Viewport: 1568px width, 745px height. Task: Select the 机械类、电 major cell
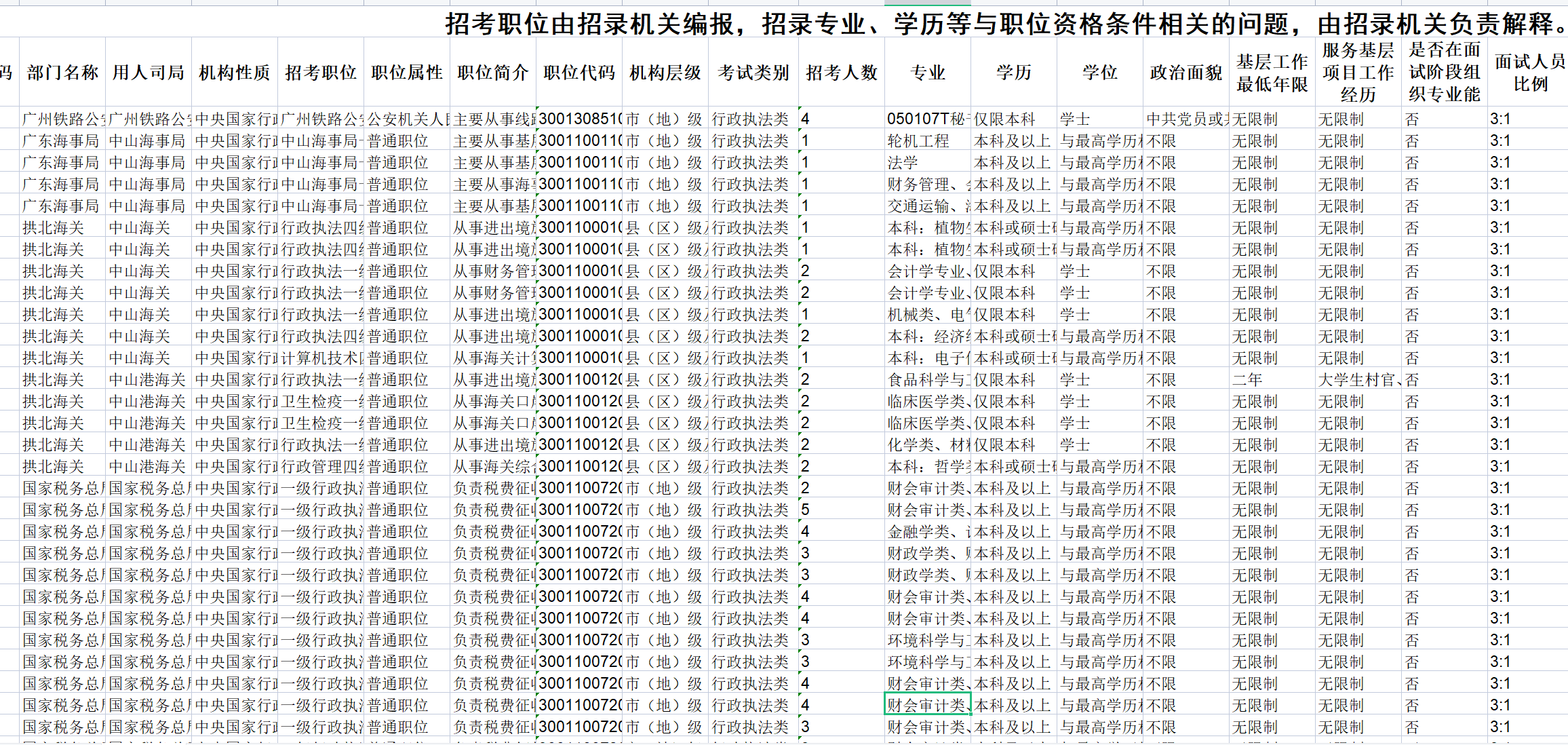[926, 315]
